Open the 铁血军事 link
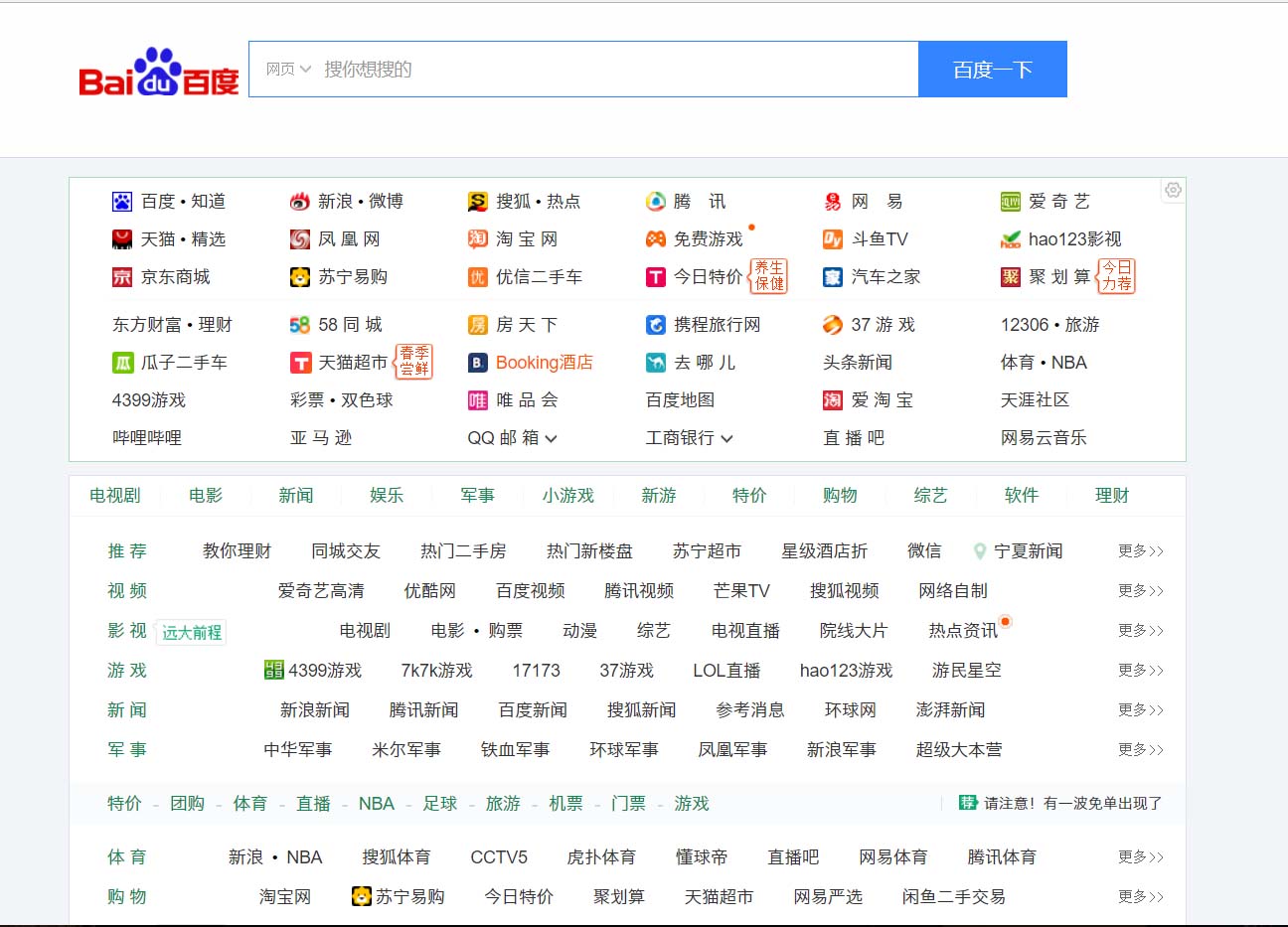Image resolution: width=1288 pixels, height=927 pixels. pyautogui.click(x=516, y=750)
